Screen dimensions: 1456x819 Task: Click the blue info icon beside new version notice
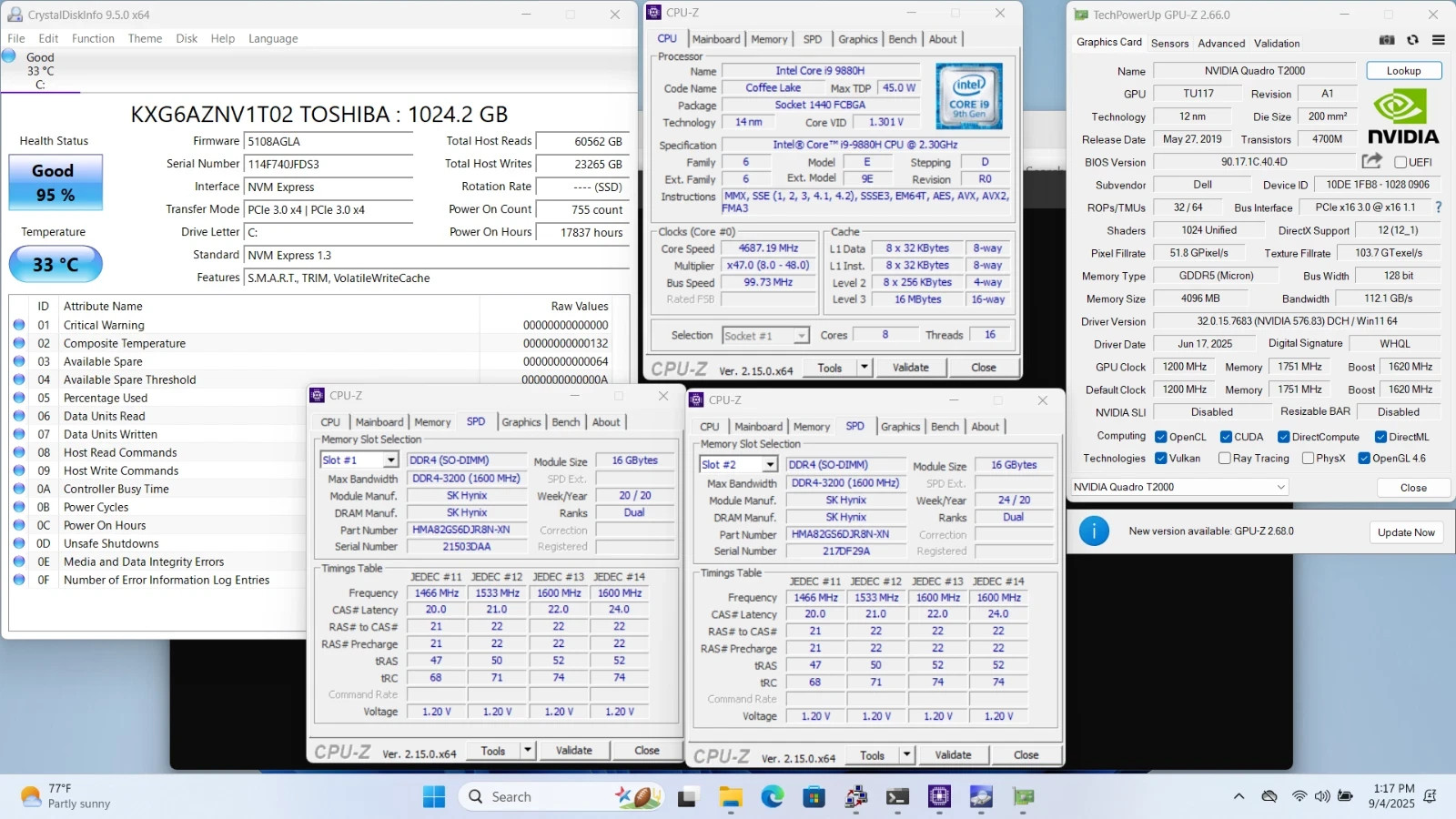pos(1094,531)
